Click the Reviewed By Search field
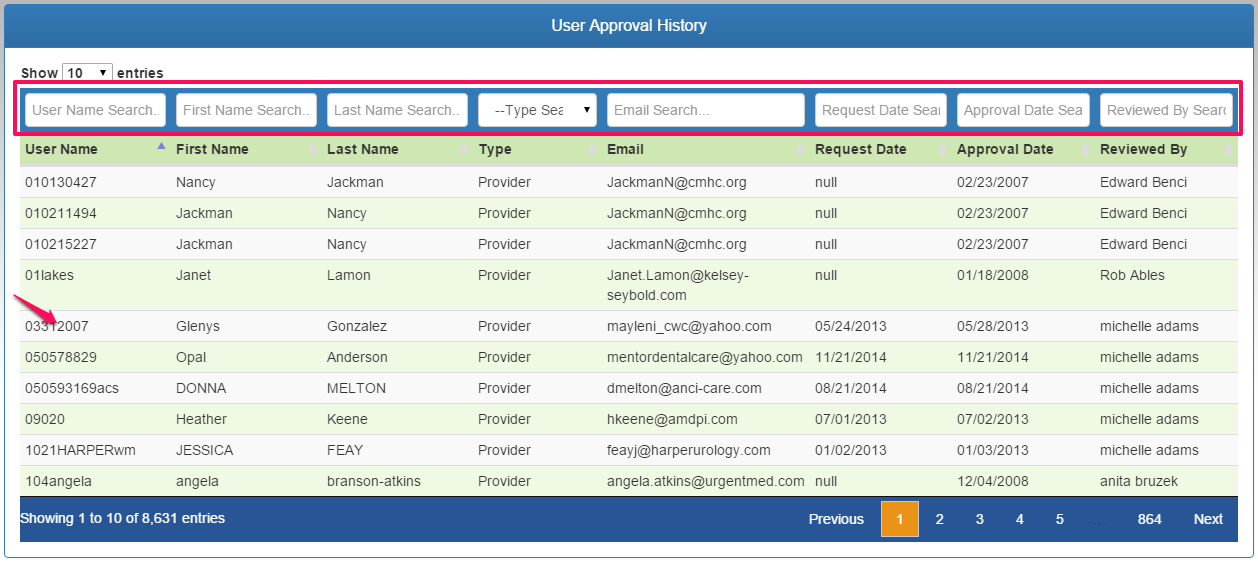Image resolution: width=1258 pixels, height=562 pixels. (1166, 110)
